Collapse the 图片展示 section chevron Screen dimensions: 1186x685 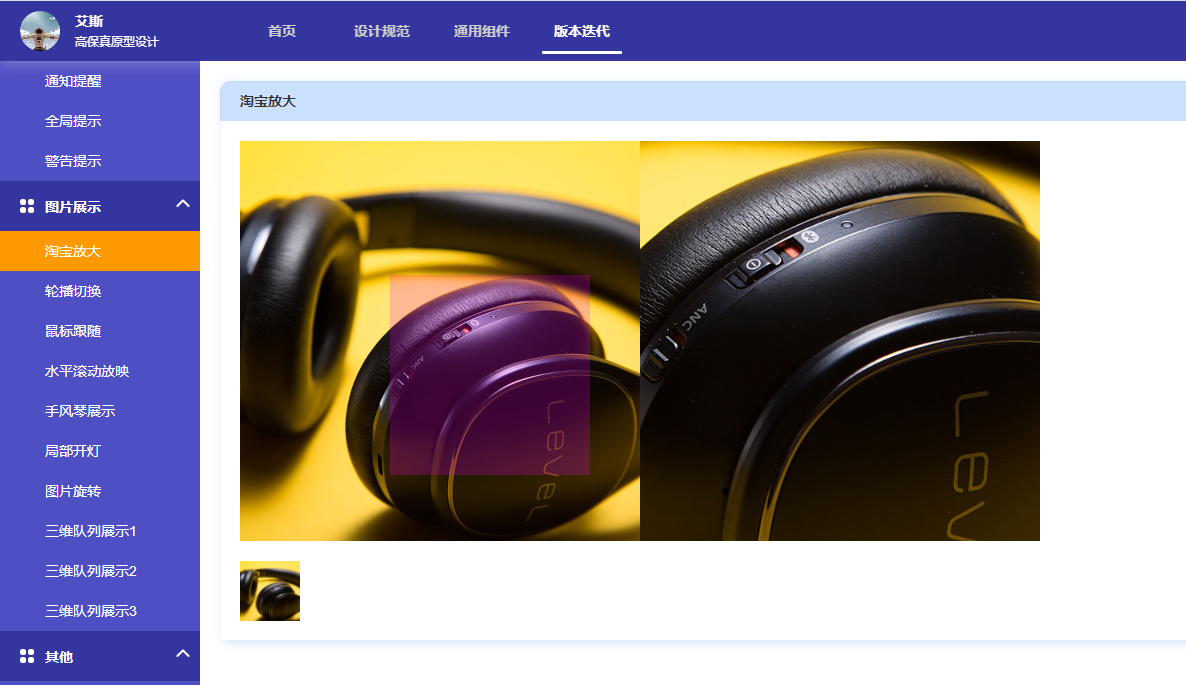coord(182,204)
